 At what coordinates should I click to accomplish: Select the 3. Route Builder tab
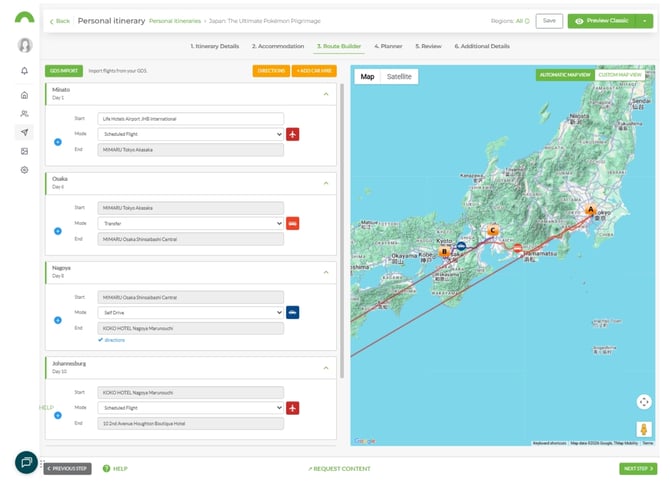[x=339, y=46]
